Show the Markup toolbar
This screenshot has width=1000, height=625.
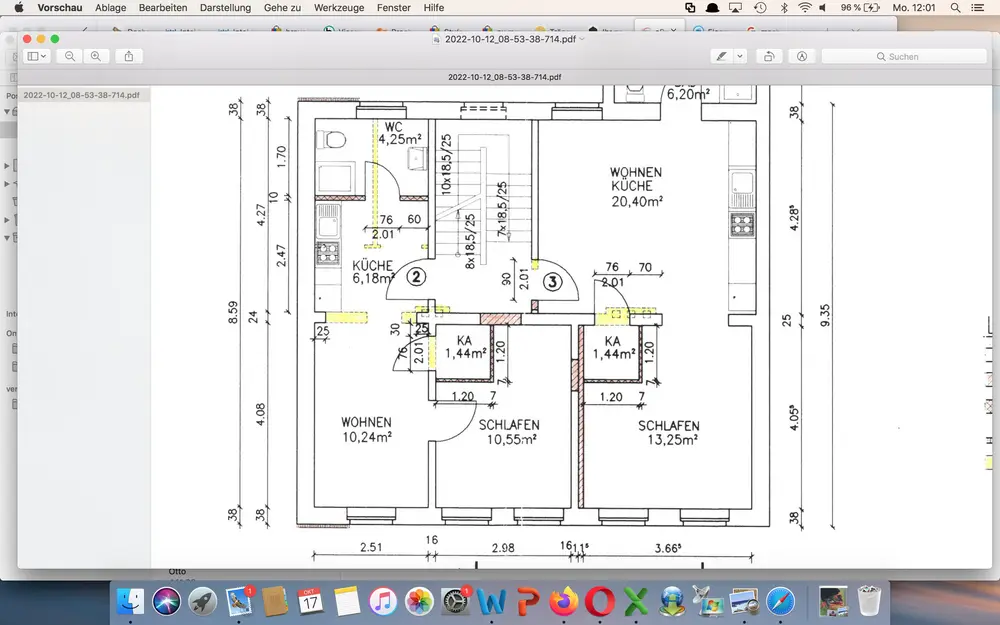click(802, 56)
